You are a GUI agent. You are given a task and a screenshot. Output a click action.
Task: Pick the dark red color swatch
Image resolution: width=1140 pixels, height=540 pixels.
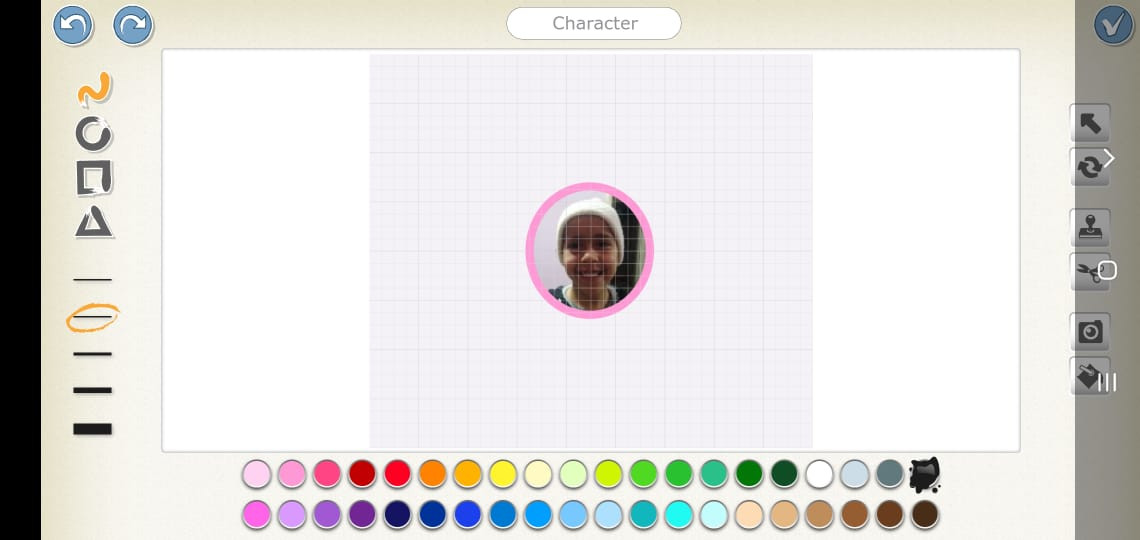click(362, 474)
